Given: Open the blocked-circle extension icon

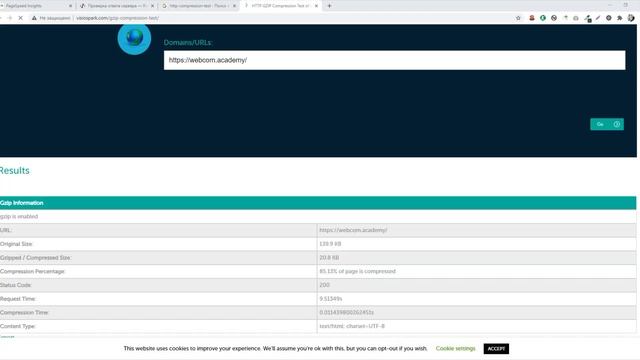Looking at the screenshot, I should [x=553, y=18].
